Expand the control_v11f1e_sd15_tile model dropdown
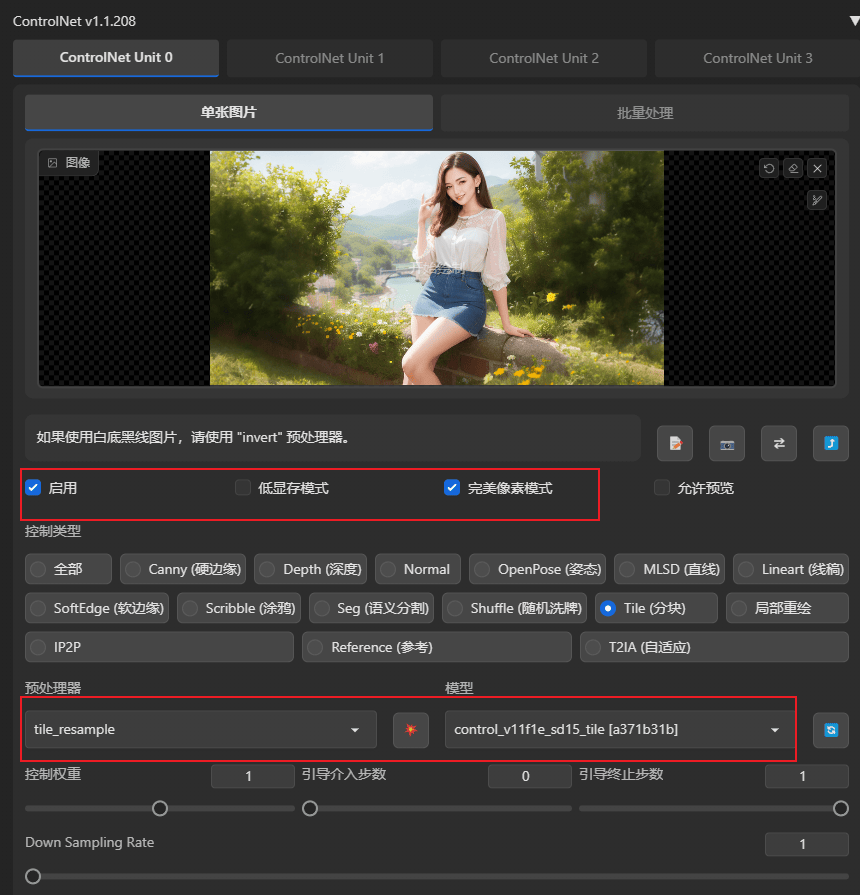This screenshot has width=860, height=895. pos(620,729)
